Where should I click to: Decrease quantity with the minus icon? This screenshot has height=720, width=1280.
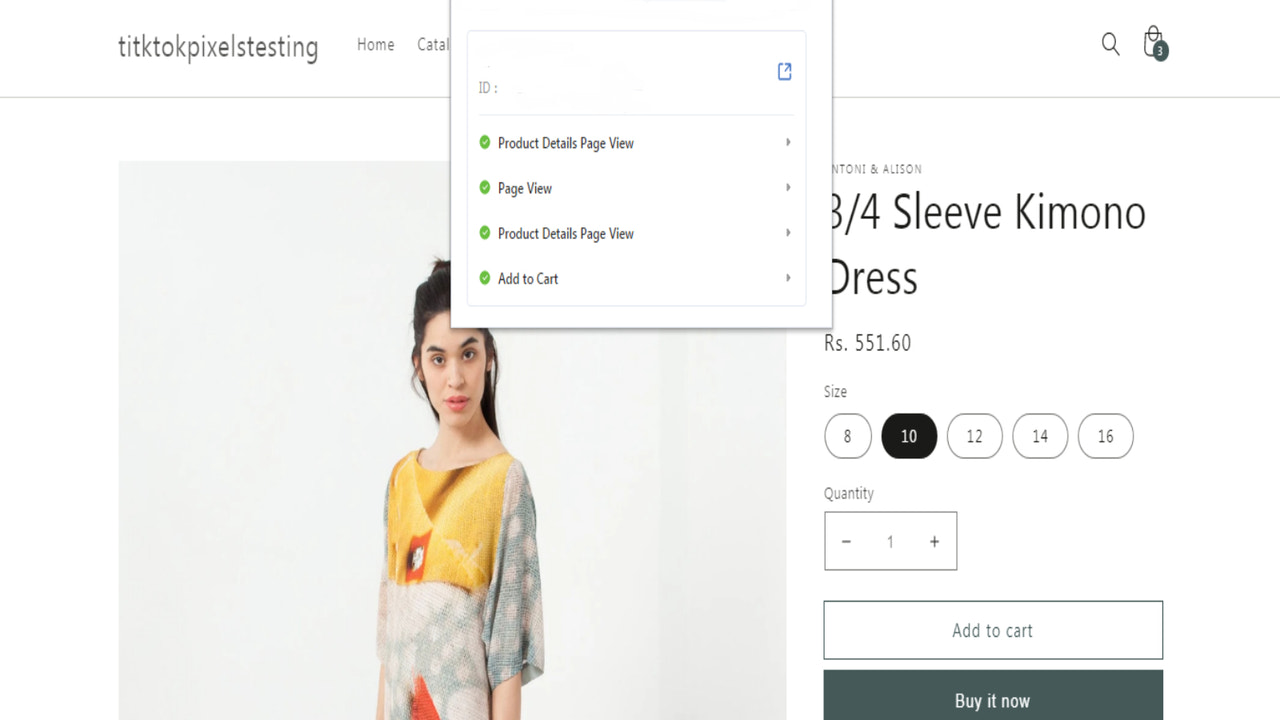(x=847, y=541)
